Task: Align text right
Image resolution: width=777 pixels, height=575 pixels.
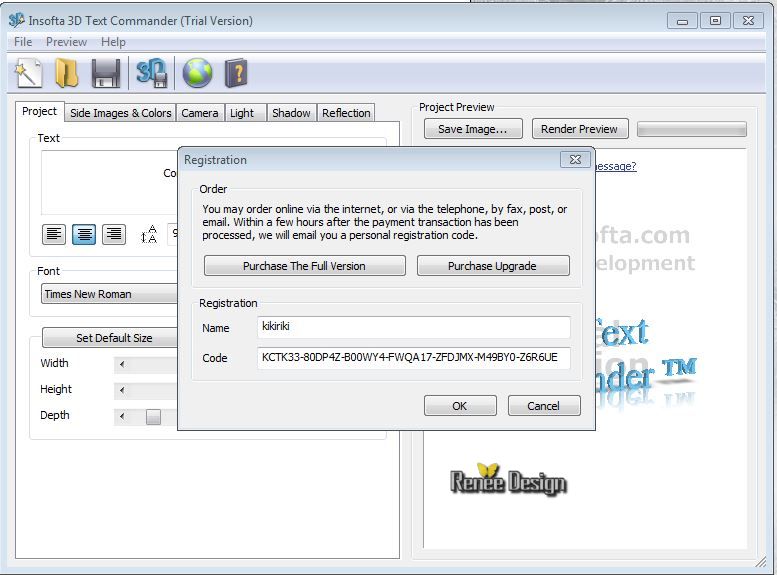Action: [x=114, y=233]
